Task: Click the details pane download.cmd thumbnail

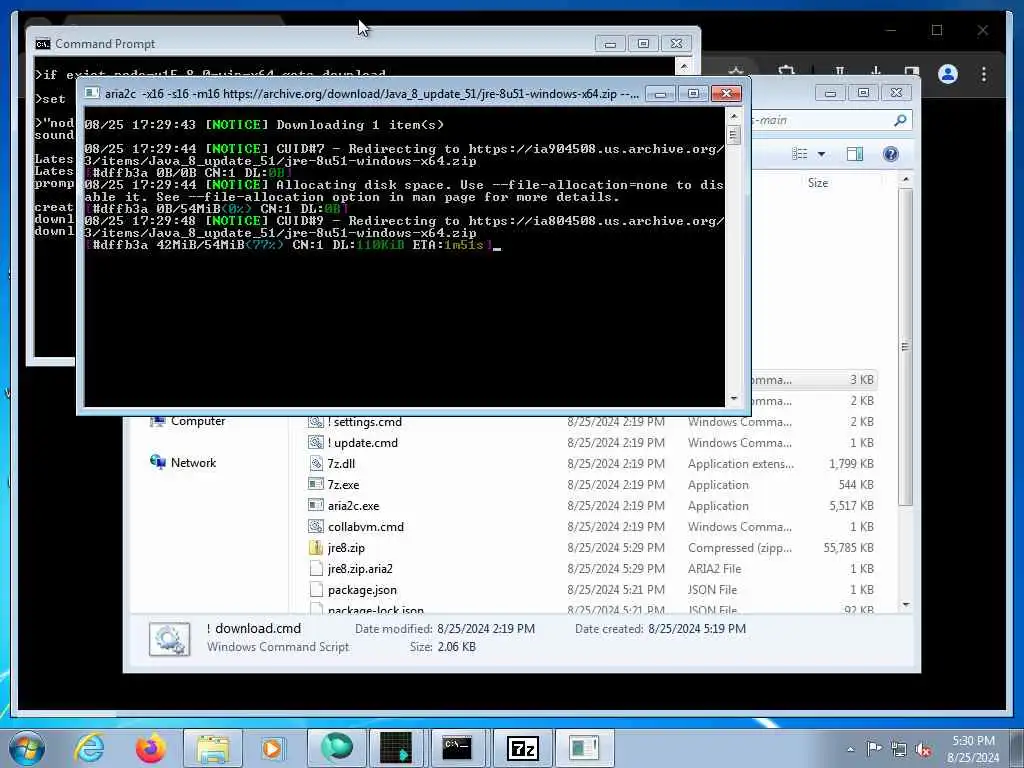Action: pyautogui.click(x=169, y=639)
